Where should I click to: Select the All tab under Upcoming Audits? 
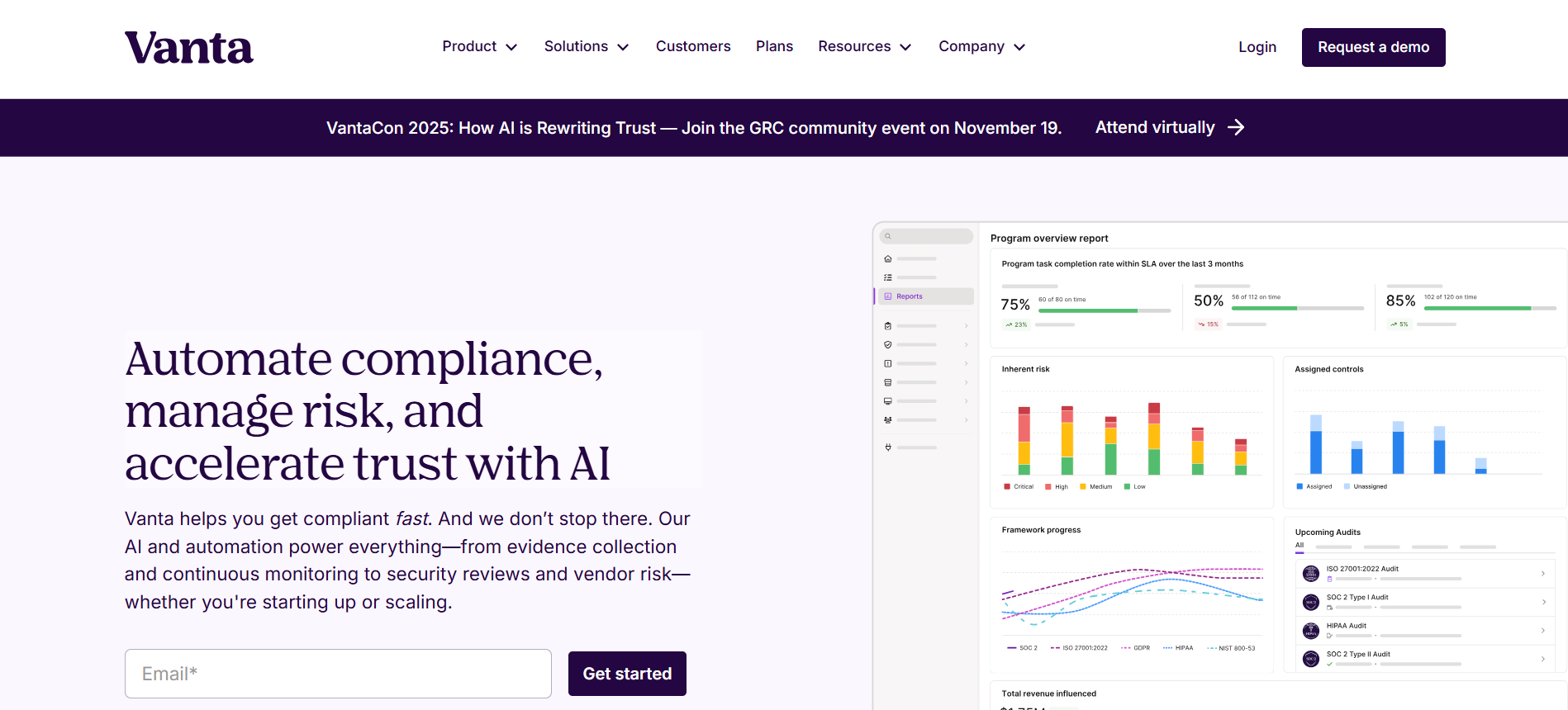click(x=1300, y=546)
